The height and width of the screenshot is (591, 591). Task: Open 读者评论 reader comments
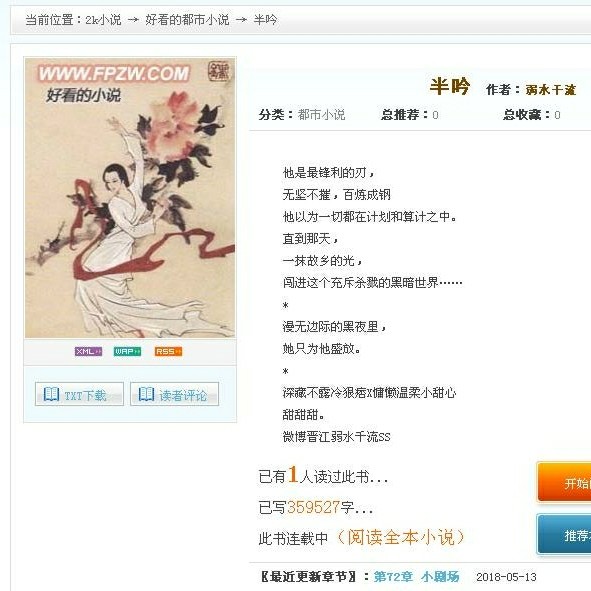[175, 394]
